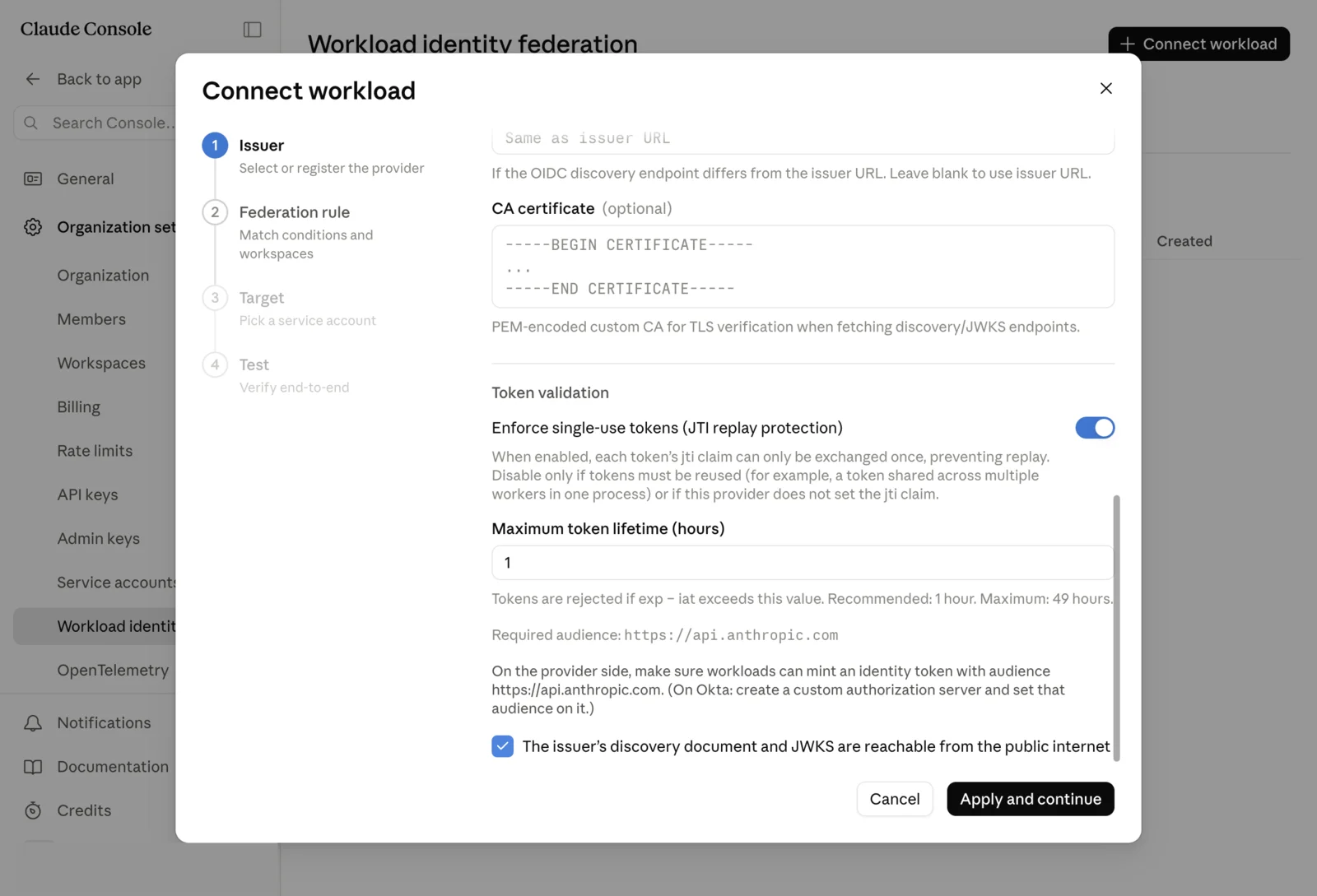Click Apply and continue
This screenshot has width=1317, height=896.
tap(1030, 799)
